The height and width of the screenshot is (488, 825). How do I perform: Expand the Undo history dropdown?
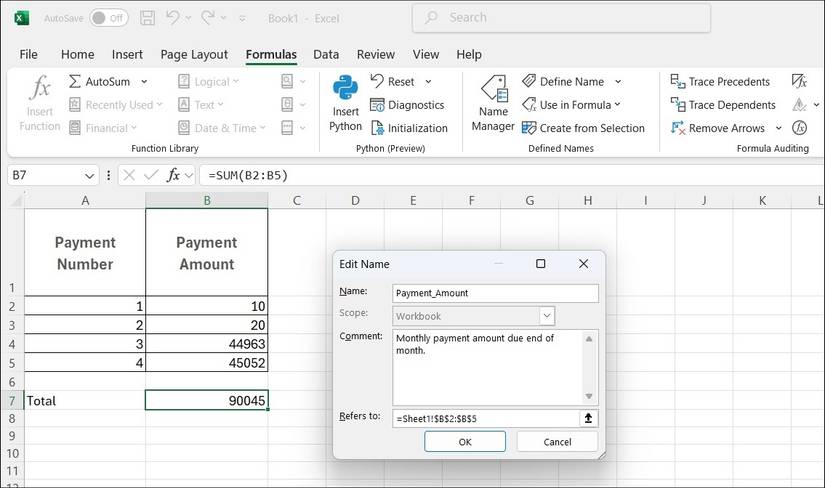pyautogui.click(x=188, y=18)
